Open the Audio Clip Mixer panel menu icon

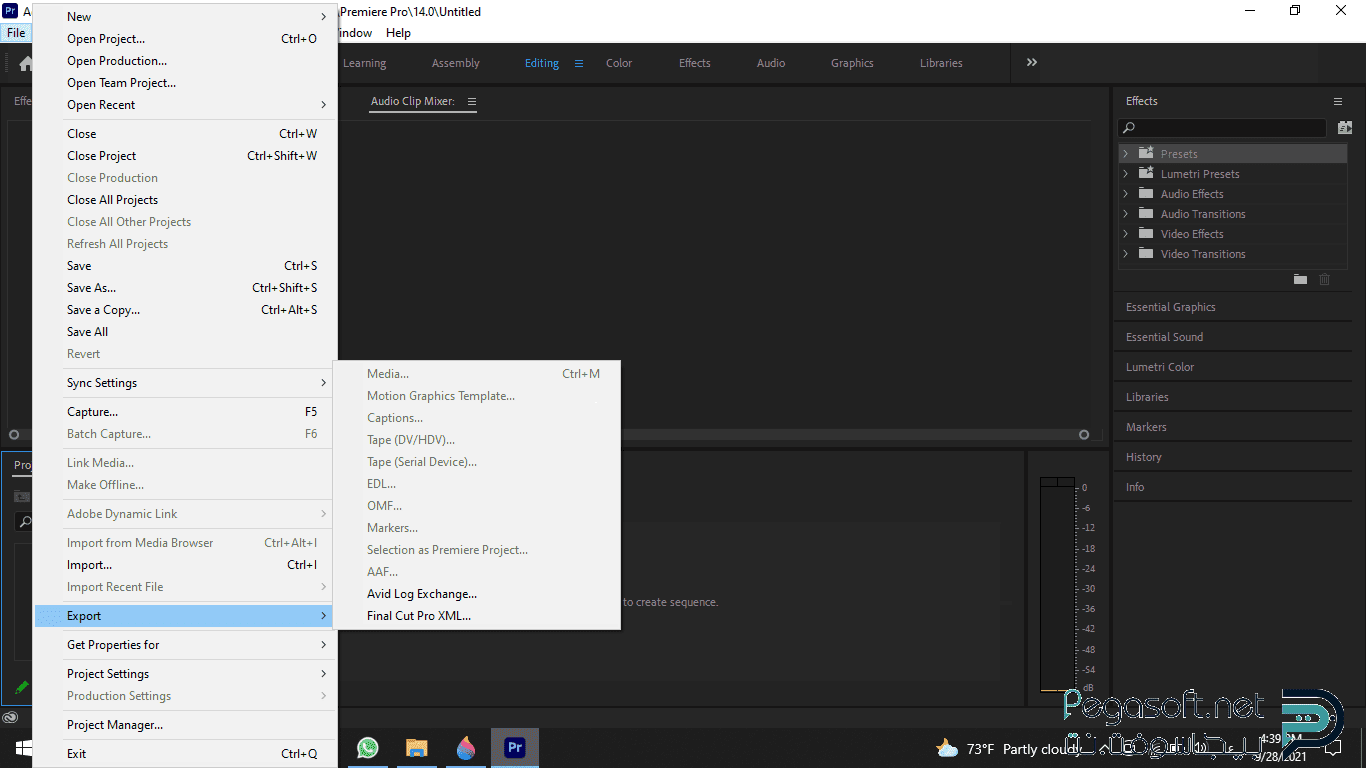[472, 101]
